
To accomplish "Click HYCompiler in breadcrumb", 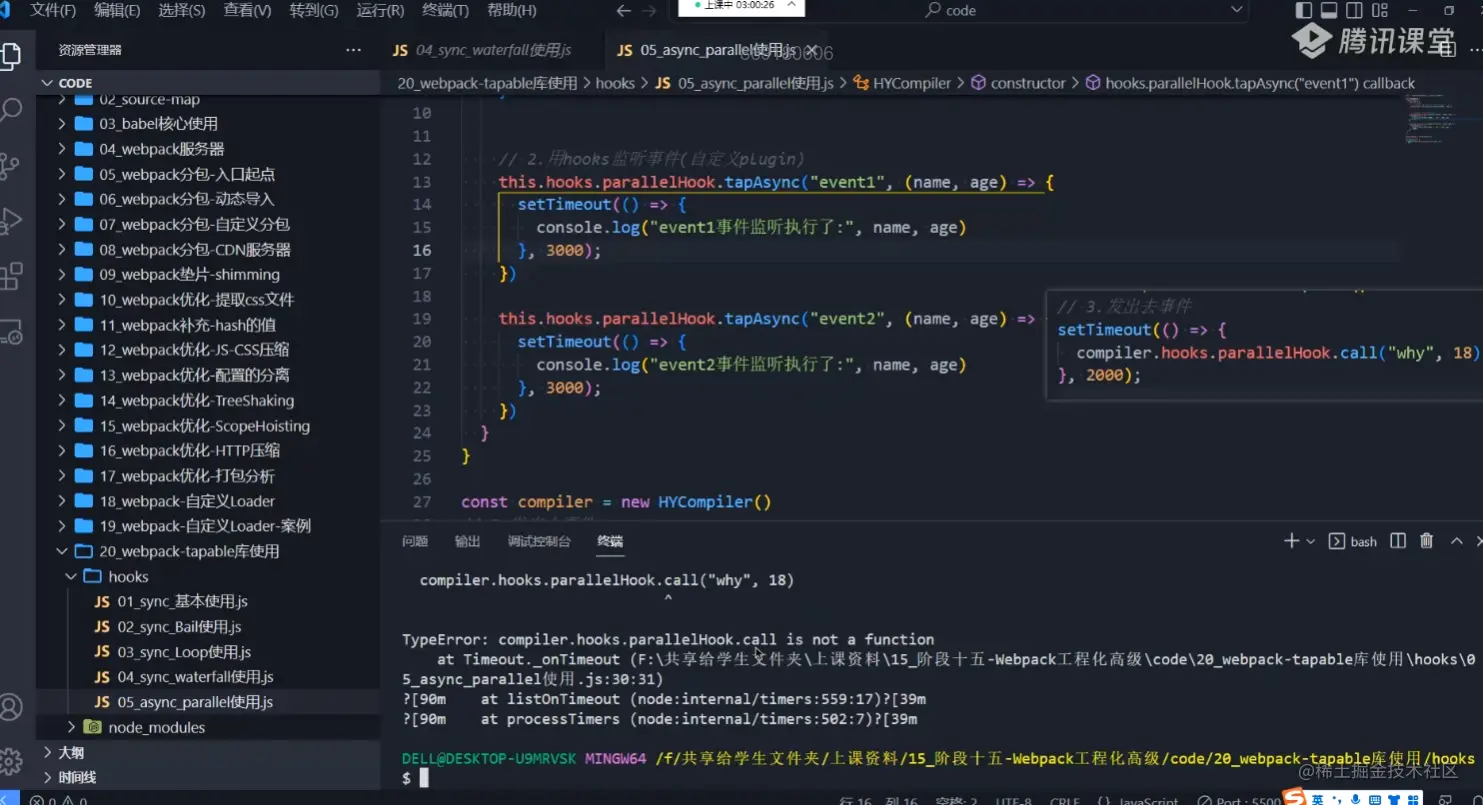I will 903,83.
